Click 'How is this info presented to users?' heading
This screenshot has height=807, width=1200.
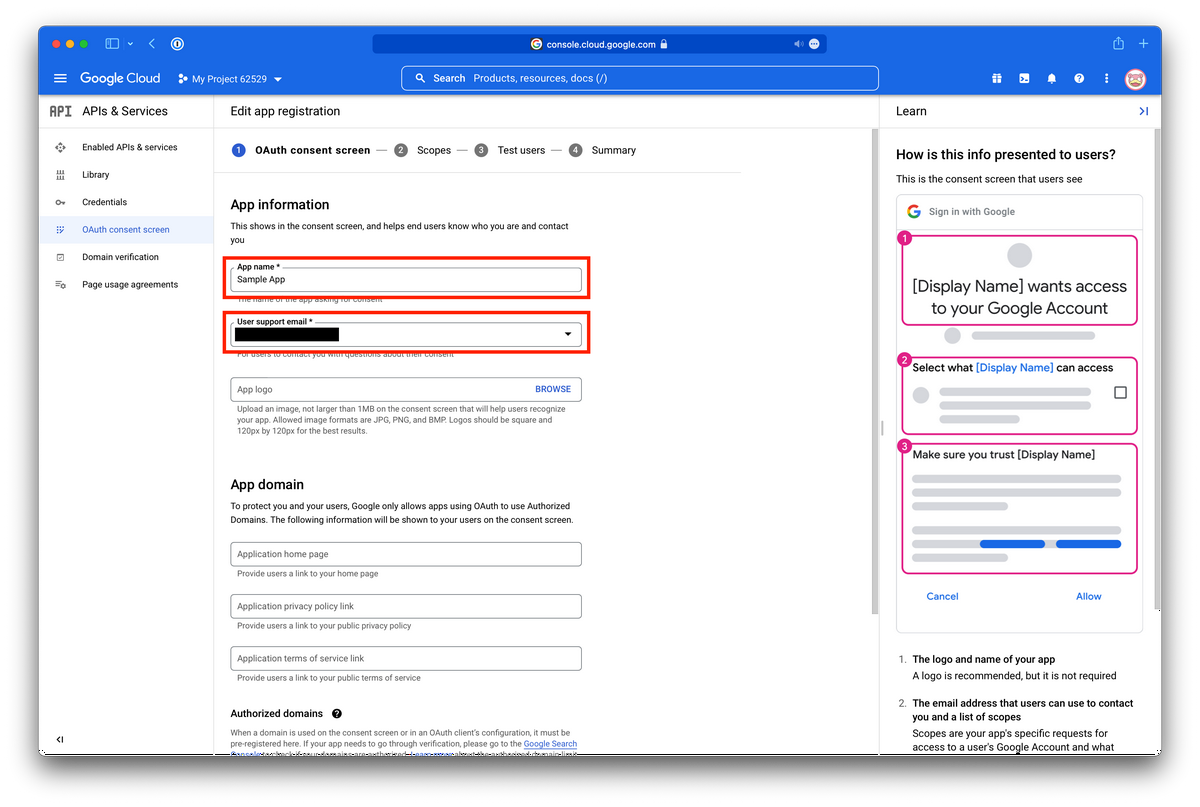(1006, 155)
